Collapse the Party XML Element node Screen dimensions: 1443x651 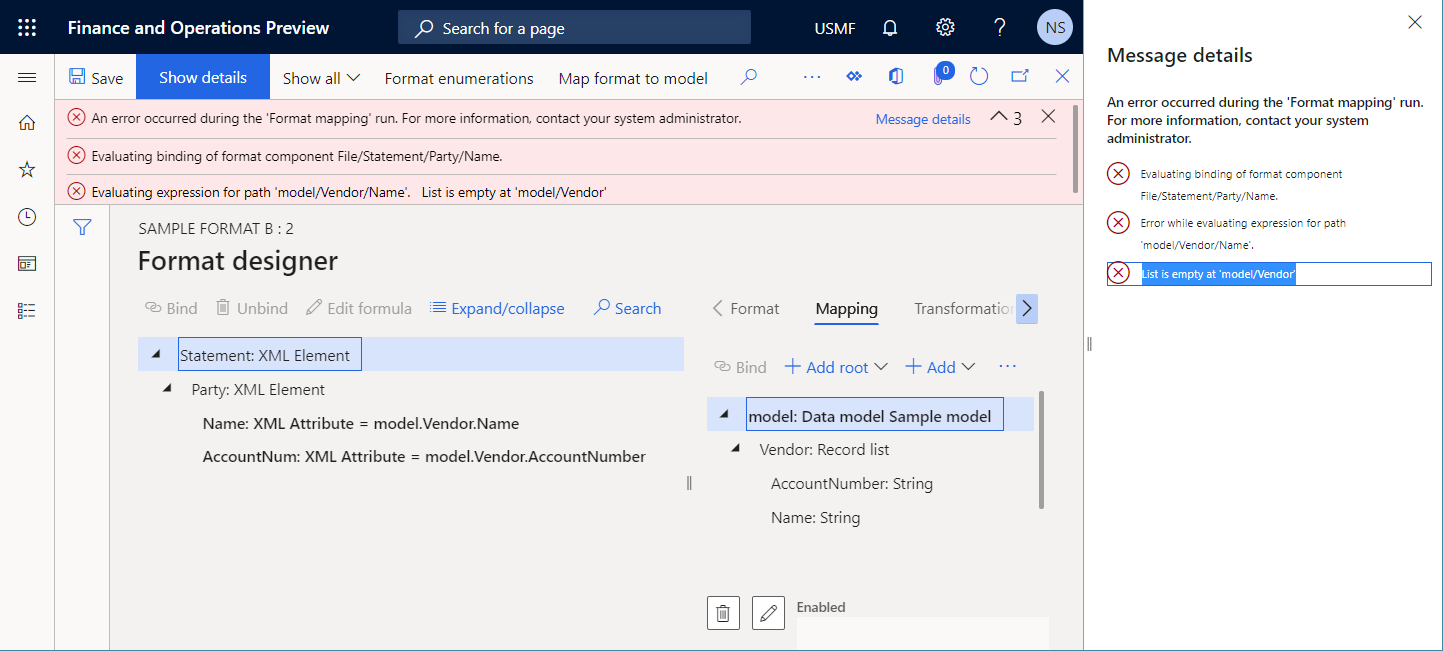167,388
